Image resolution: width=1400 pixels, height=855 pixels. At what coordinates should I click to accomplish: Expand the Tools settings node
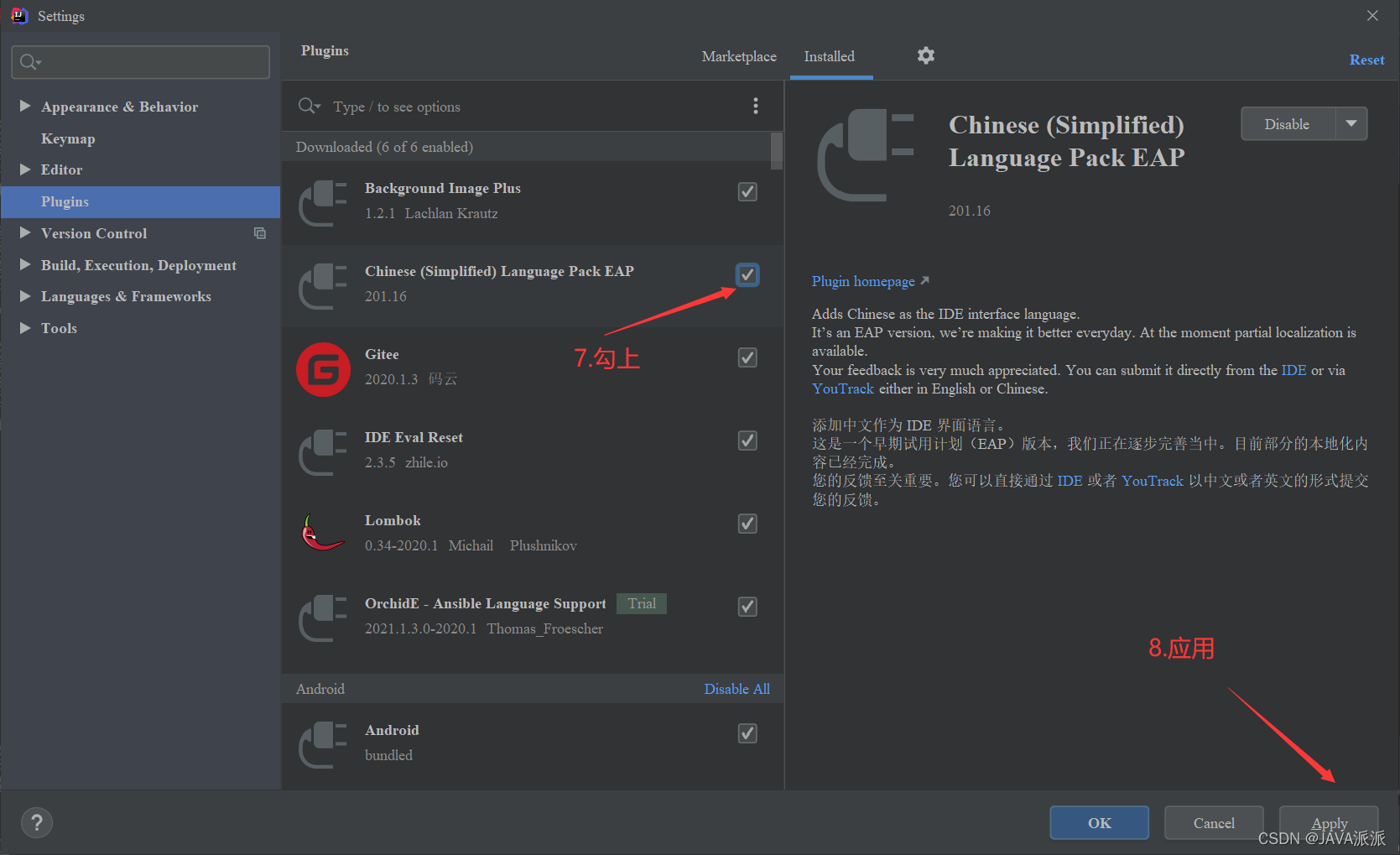(x=25, y=328)
